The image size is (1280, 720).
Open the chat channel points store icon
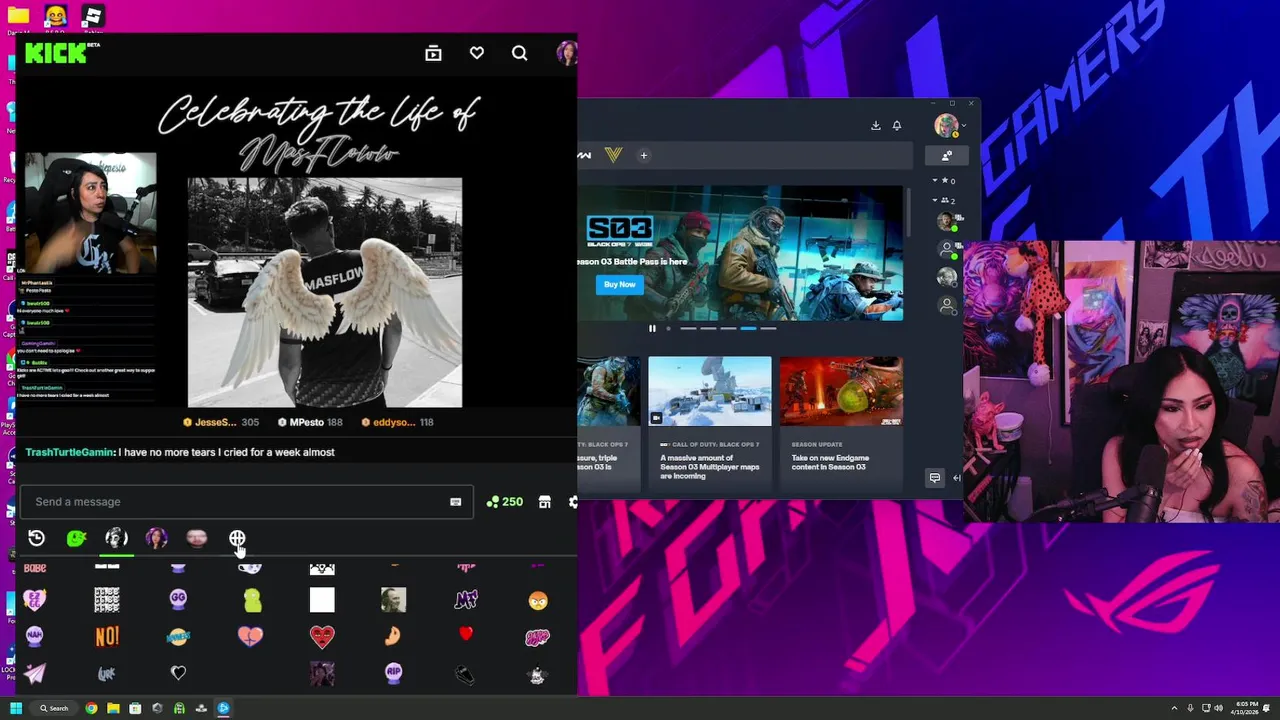point(545,502)
